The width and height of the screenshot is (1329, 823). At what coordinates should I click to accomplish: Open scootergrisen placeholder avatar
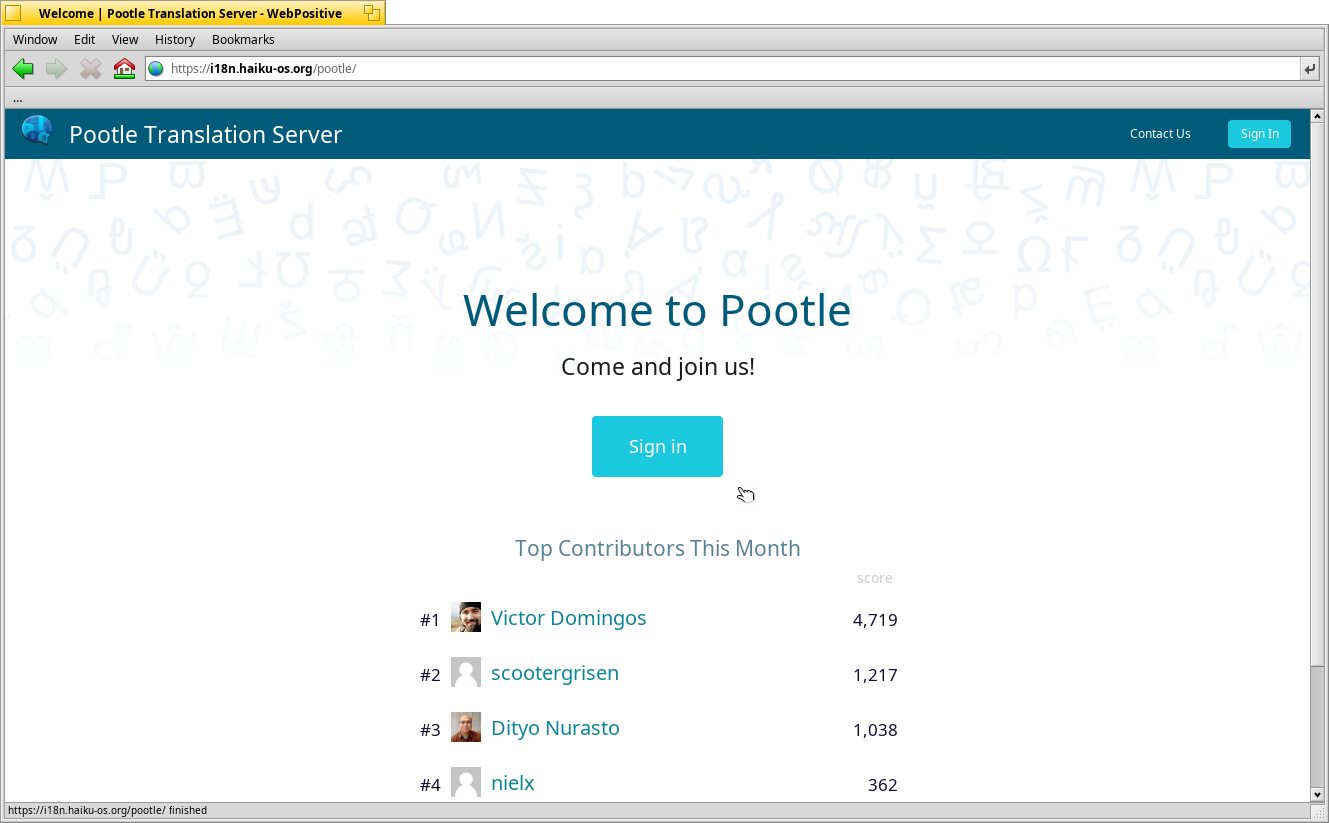pyautogui.click(x=466, y=672)
